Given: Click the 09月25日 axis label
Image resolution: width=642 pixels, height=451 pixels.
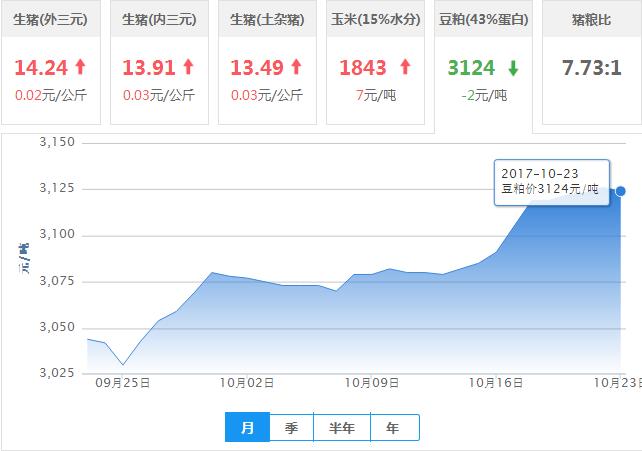Looking at the screenshot, I should 123,383.
